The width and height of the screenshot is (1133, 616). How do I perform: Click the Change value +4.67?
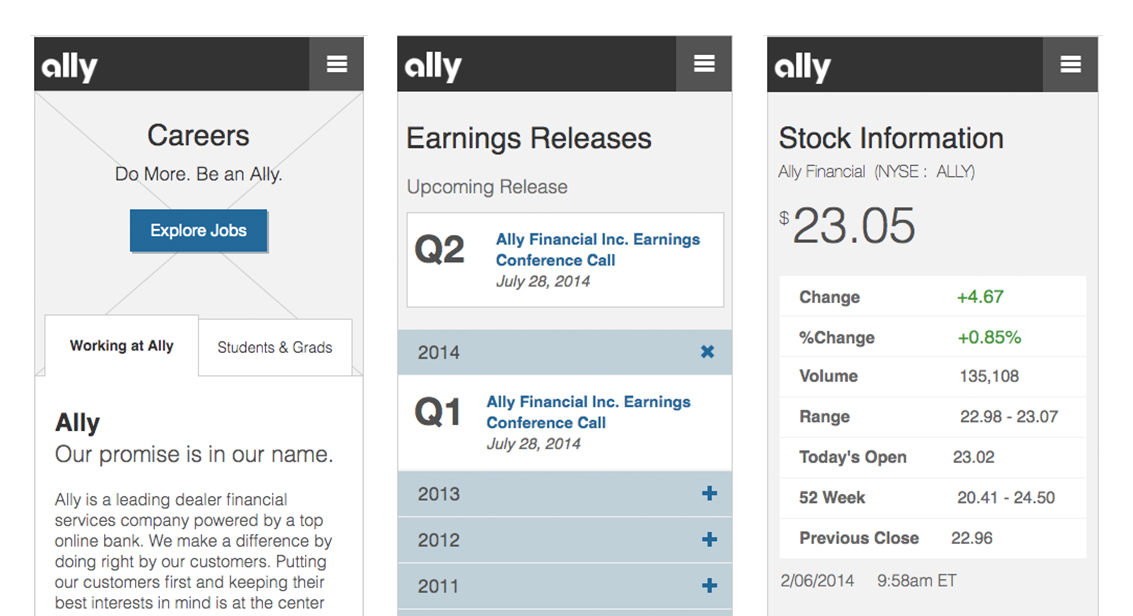click(980, 297)
